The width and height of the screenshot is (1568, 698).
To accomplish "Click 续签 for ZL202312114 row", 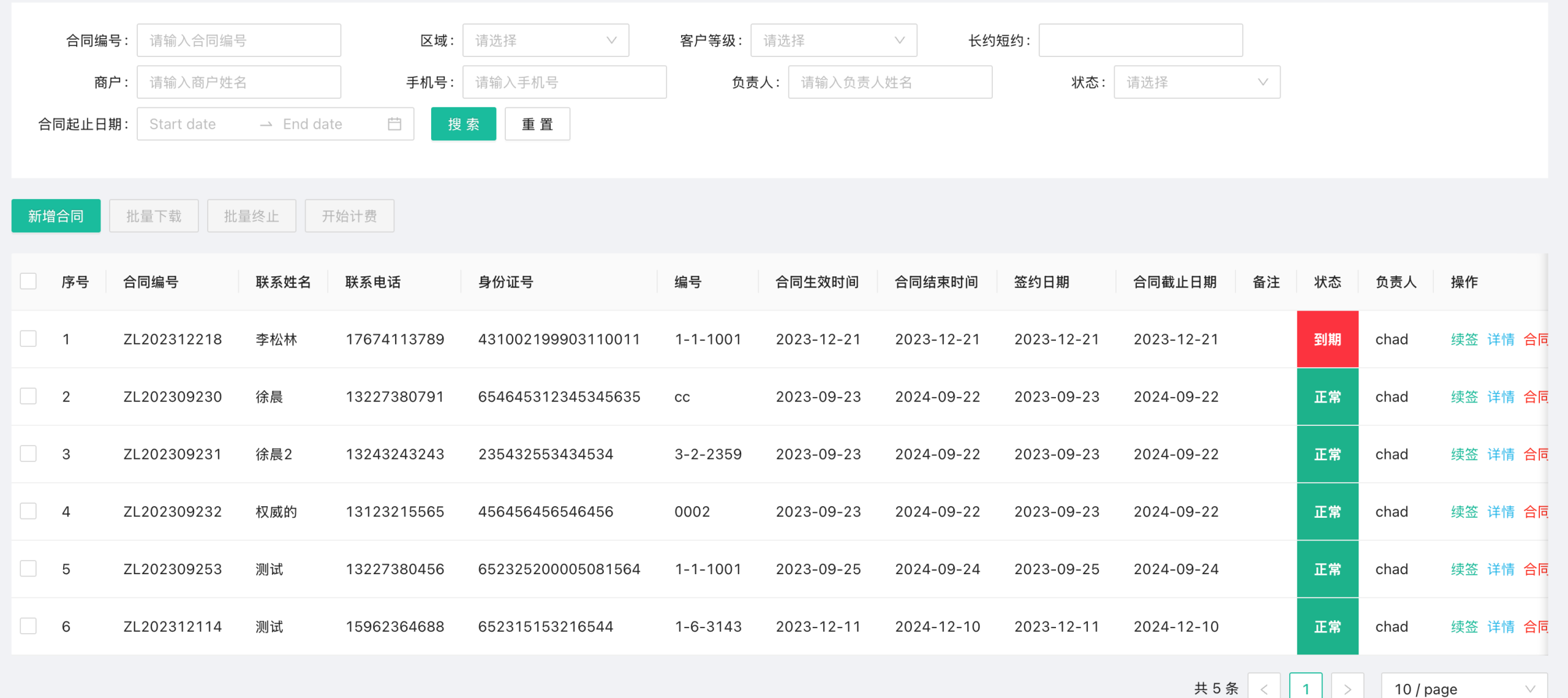I will click(x=1464, y=626).
